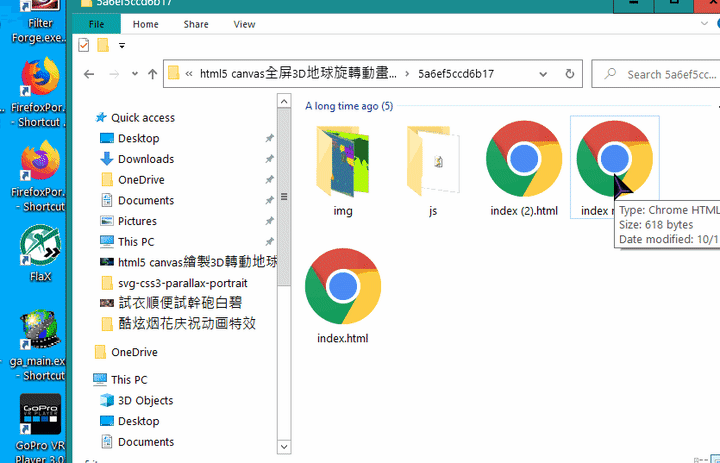Select the lower FirefoxPortable desktop shortcut
The image size is (720, 463).
[39, 176]
